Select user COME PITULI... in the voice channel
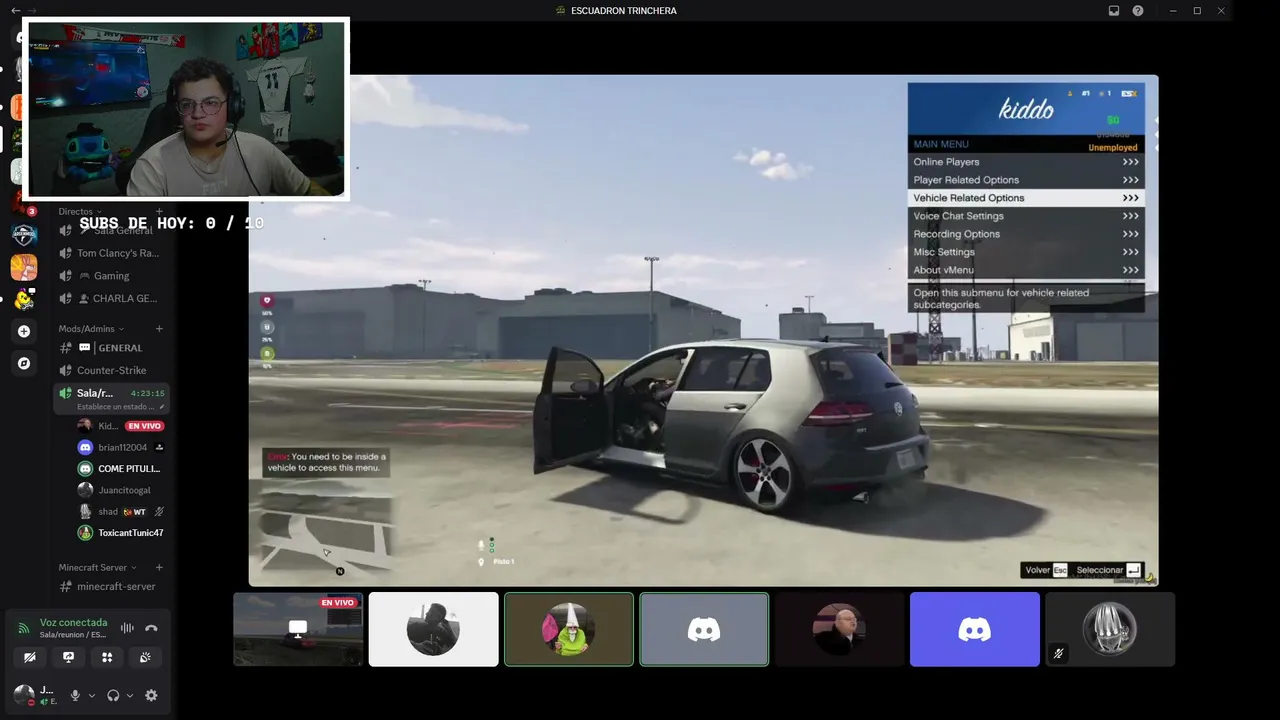Viewport: 1280px width, 720px height. tap(120, 469)
